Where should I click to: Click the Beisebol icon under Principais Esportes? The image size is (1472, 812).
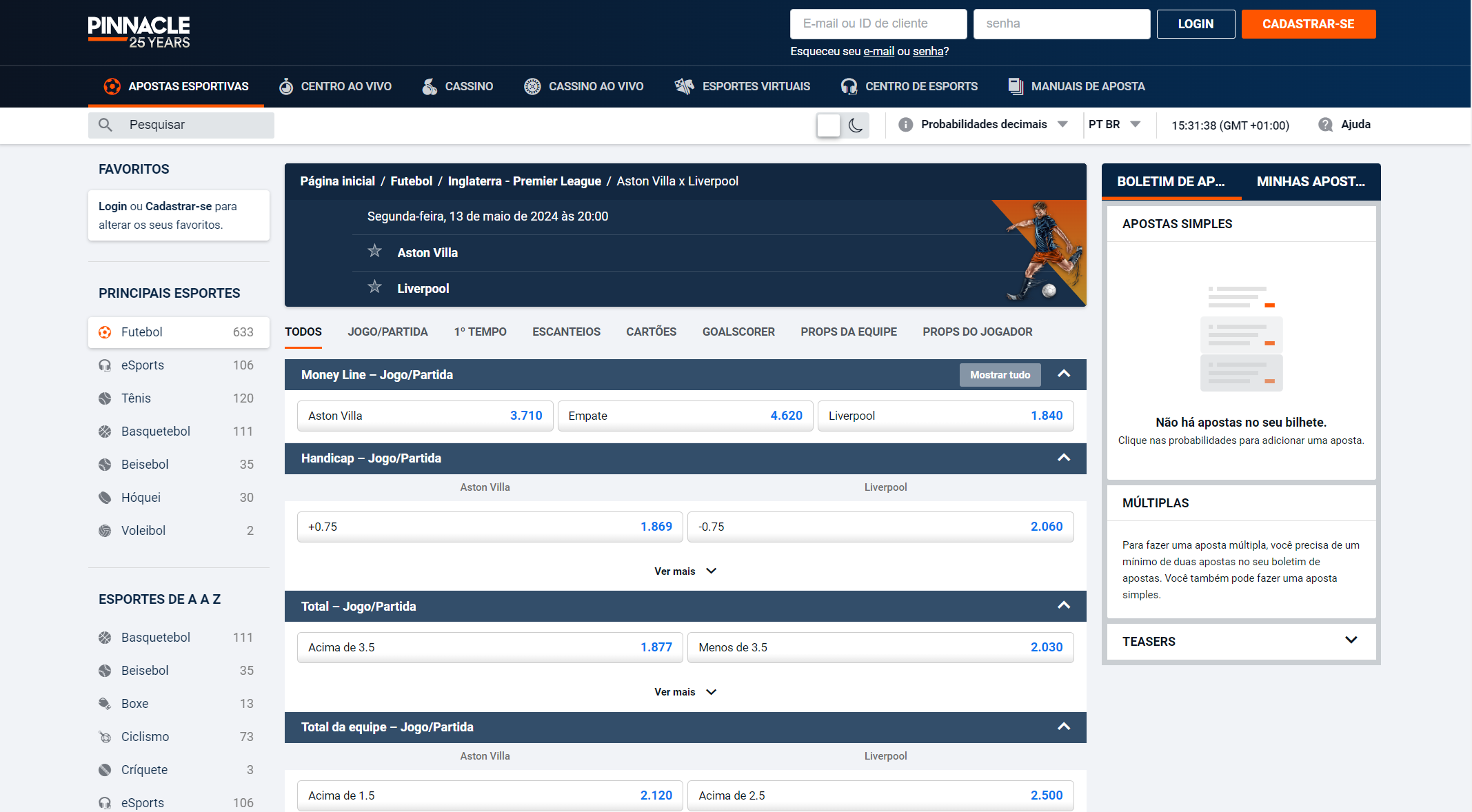(105, 465)
